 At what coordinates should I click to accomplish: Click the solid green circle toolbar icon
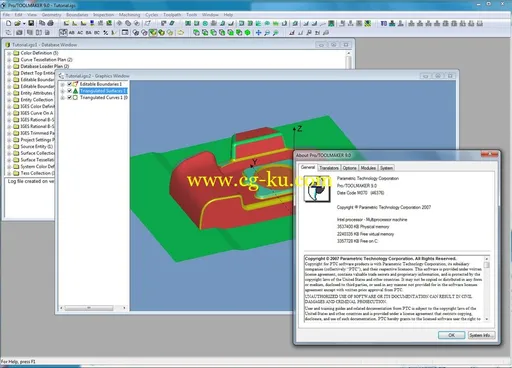[247, 33]
